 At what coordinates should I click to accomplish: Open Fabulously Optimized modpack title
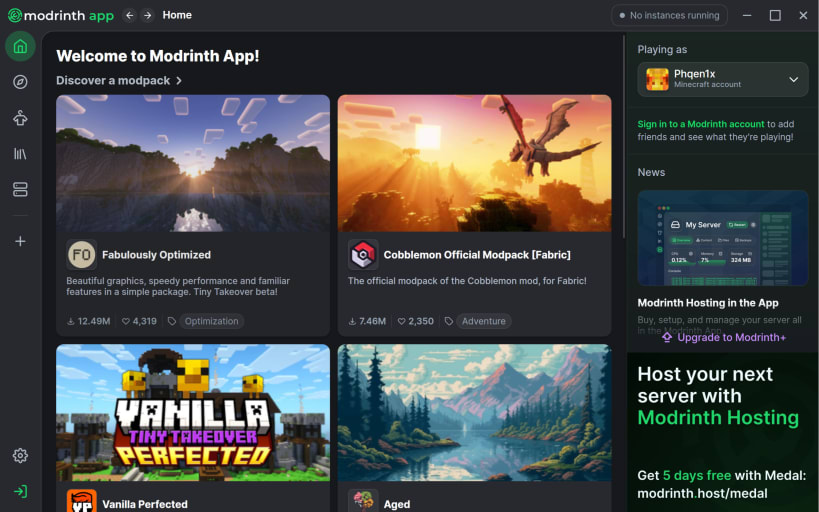(x=156, y=255)
